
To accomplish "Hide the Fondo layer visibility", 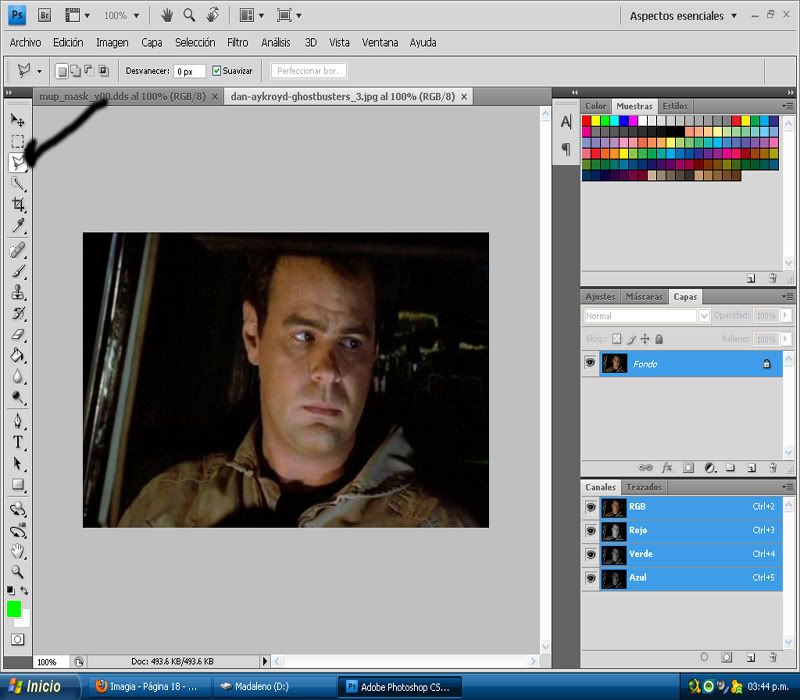I will (590, 363).
